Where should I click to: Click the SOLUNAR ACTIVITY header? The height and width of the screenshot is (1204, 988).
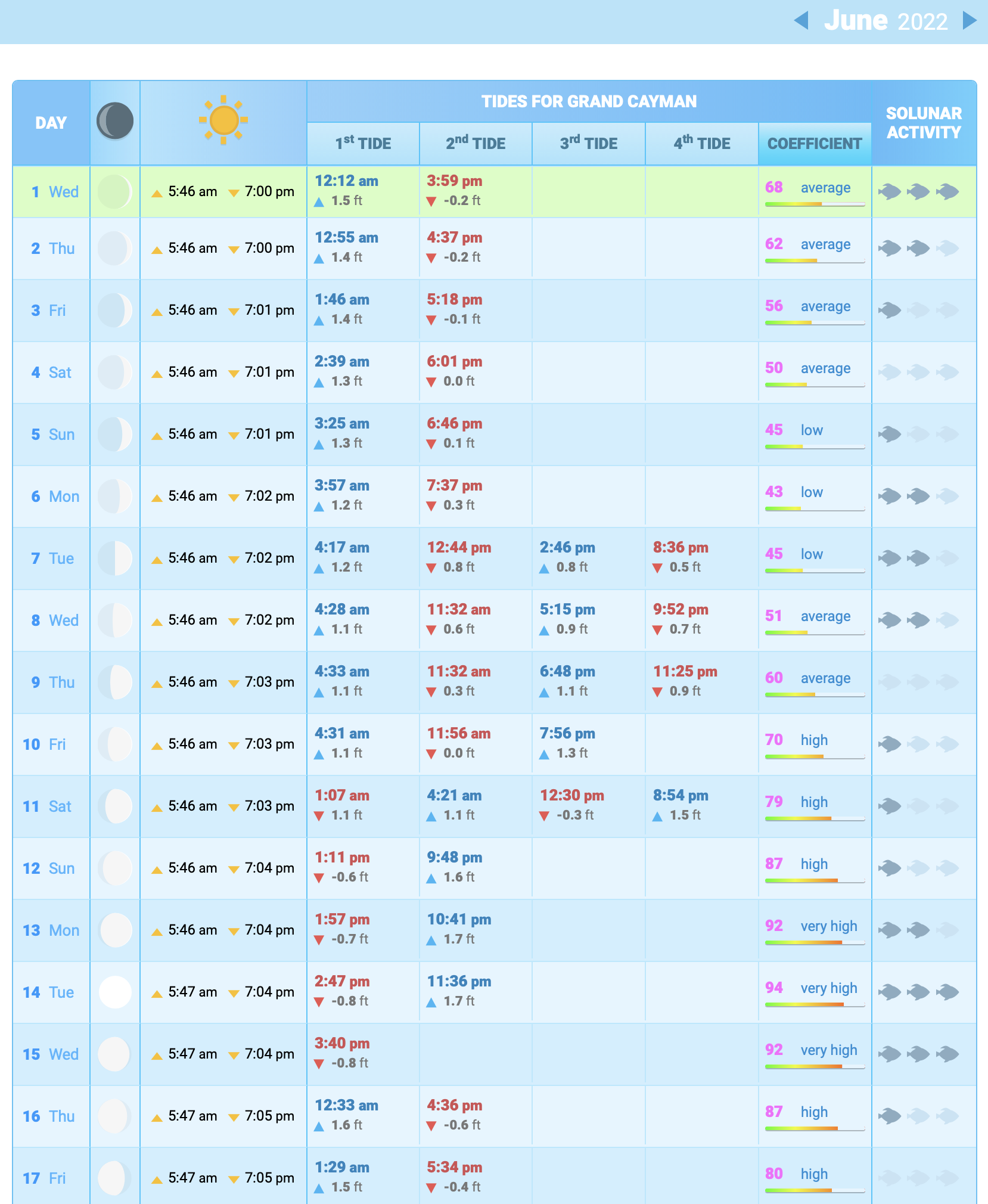point(924,123)
